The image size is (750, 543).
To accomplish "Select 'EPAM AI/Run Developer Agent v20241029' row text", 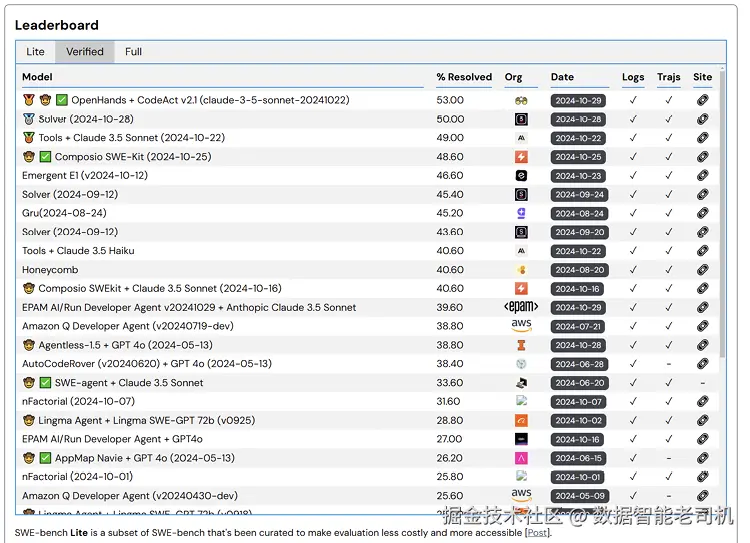I will click(189, 308).
